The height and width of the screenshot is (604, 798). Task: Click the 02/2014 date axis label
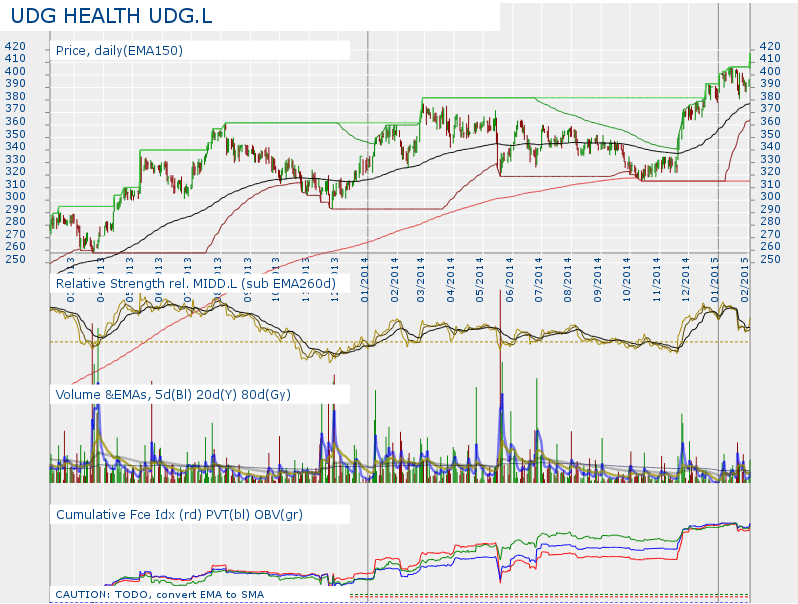click(x=395, y=280)
